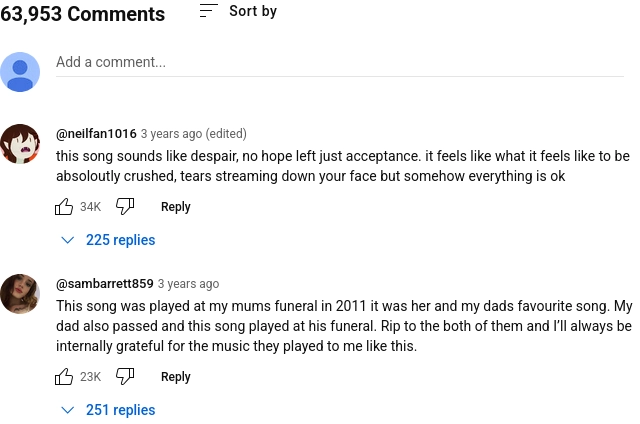Dislike the comment by @sambarrett859
The height and width of the screenshot is (424, 640).
[x=125, y=376]
